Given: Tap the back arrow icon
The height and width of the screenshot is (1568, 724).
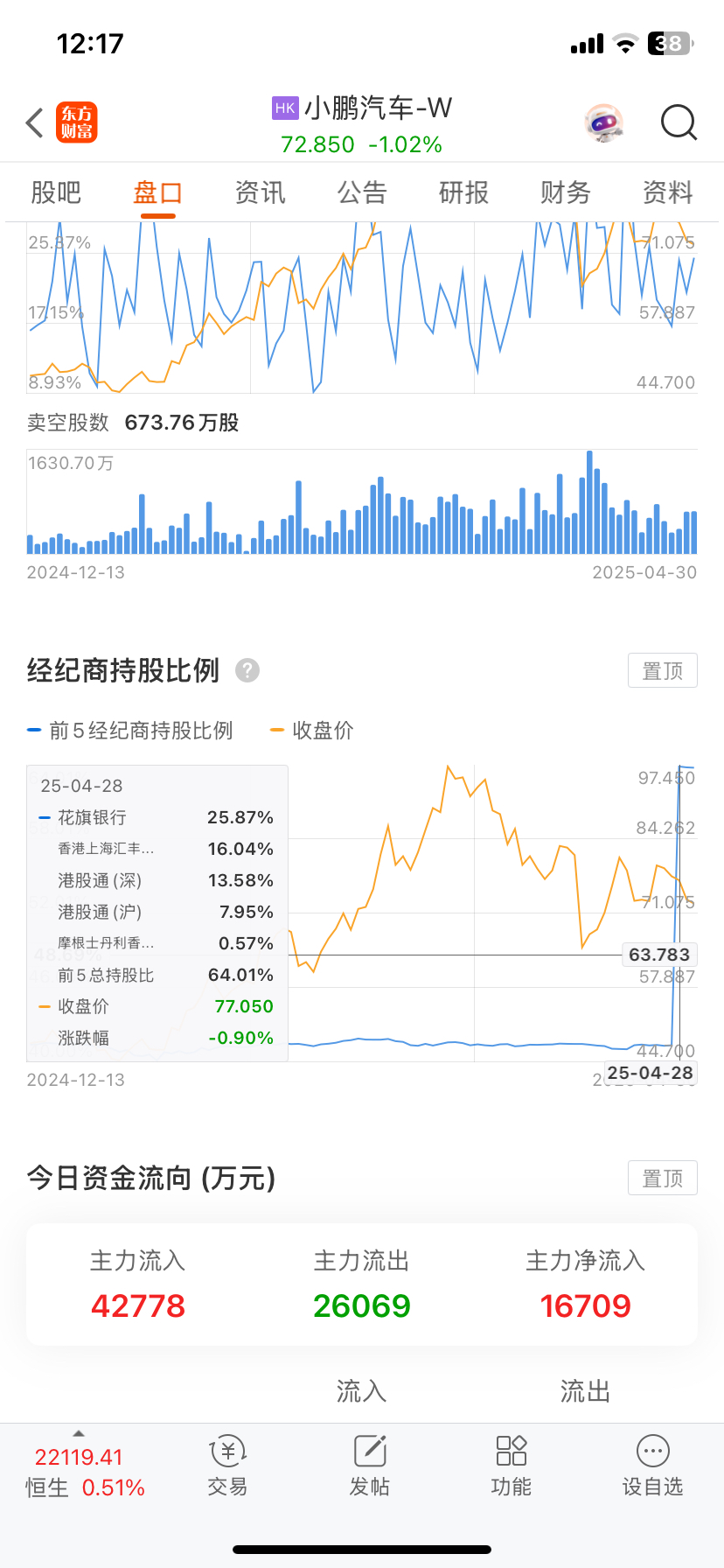Looking at the screenshot, I should tap(35, 123).
